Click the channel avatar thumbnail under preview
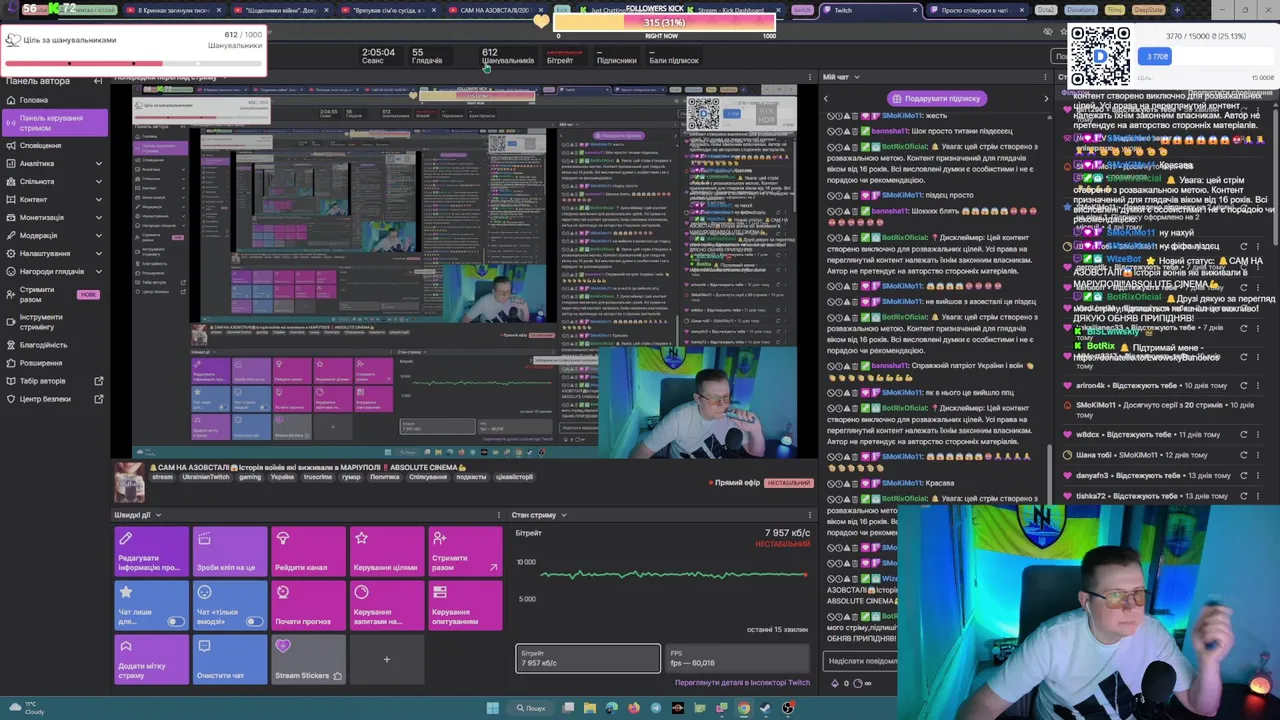Screen dimensions: 1280x720 click(x=128, y=482)
